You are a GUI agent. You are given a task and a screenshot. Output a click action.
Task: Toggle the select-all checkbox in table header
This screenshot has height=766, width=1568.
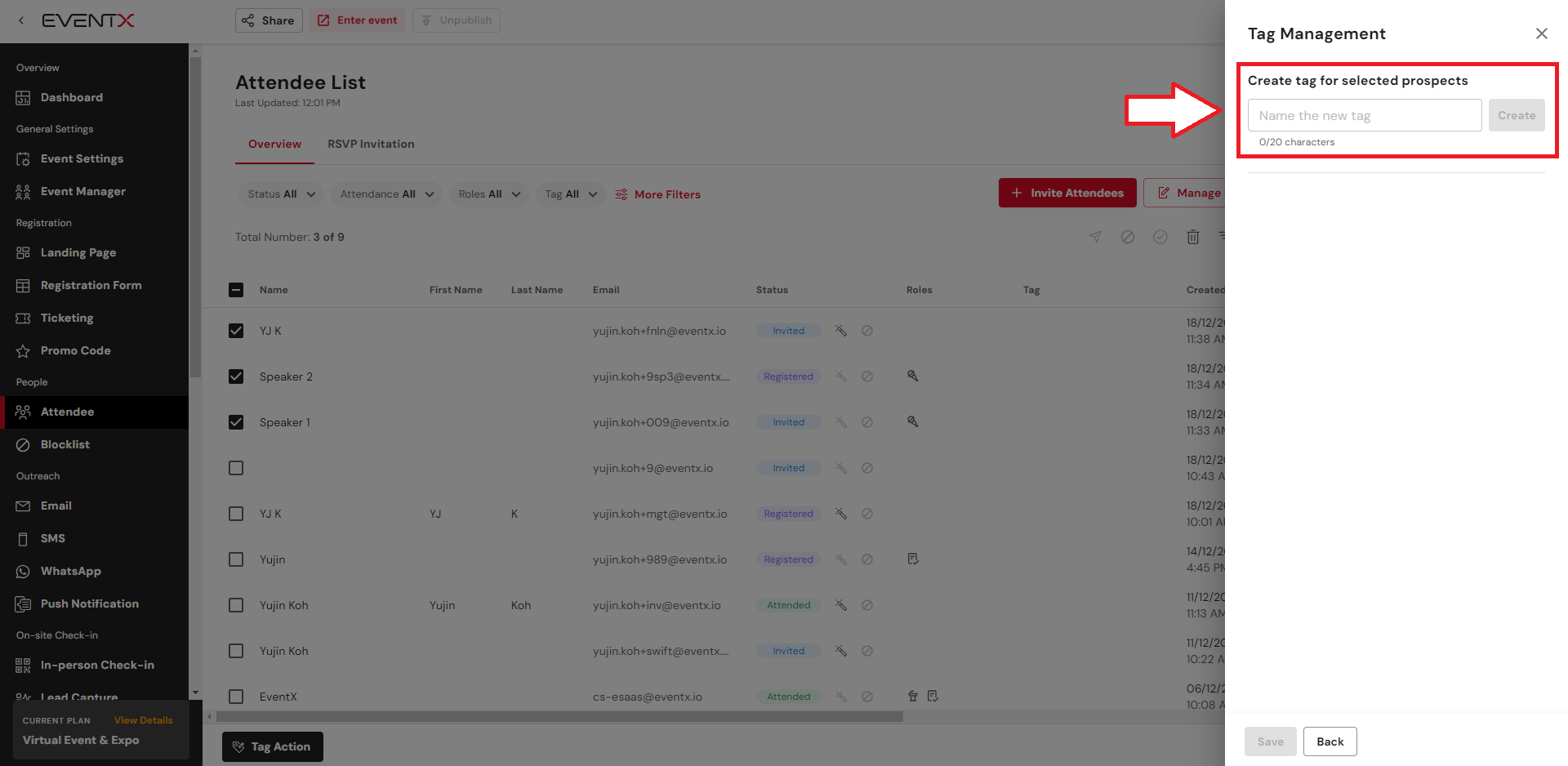236,290
